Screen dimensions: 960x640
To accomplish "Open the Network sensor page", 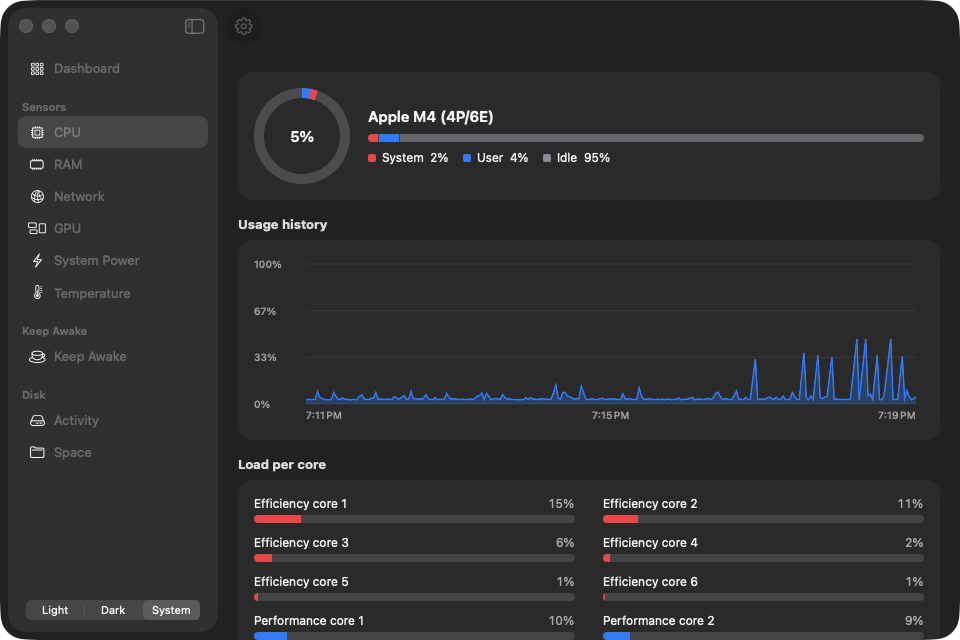I will point(113,196).
